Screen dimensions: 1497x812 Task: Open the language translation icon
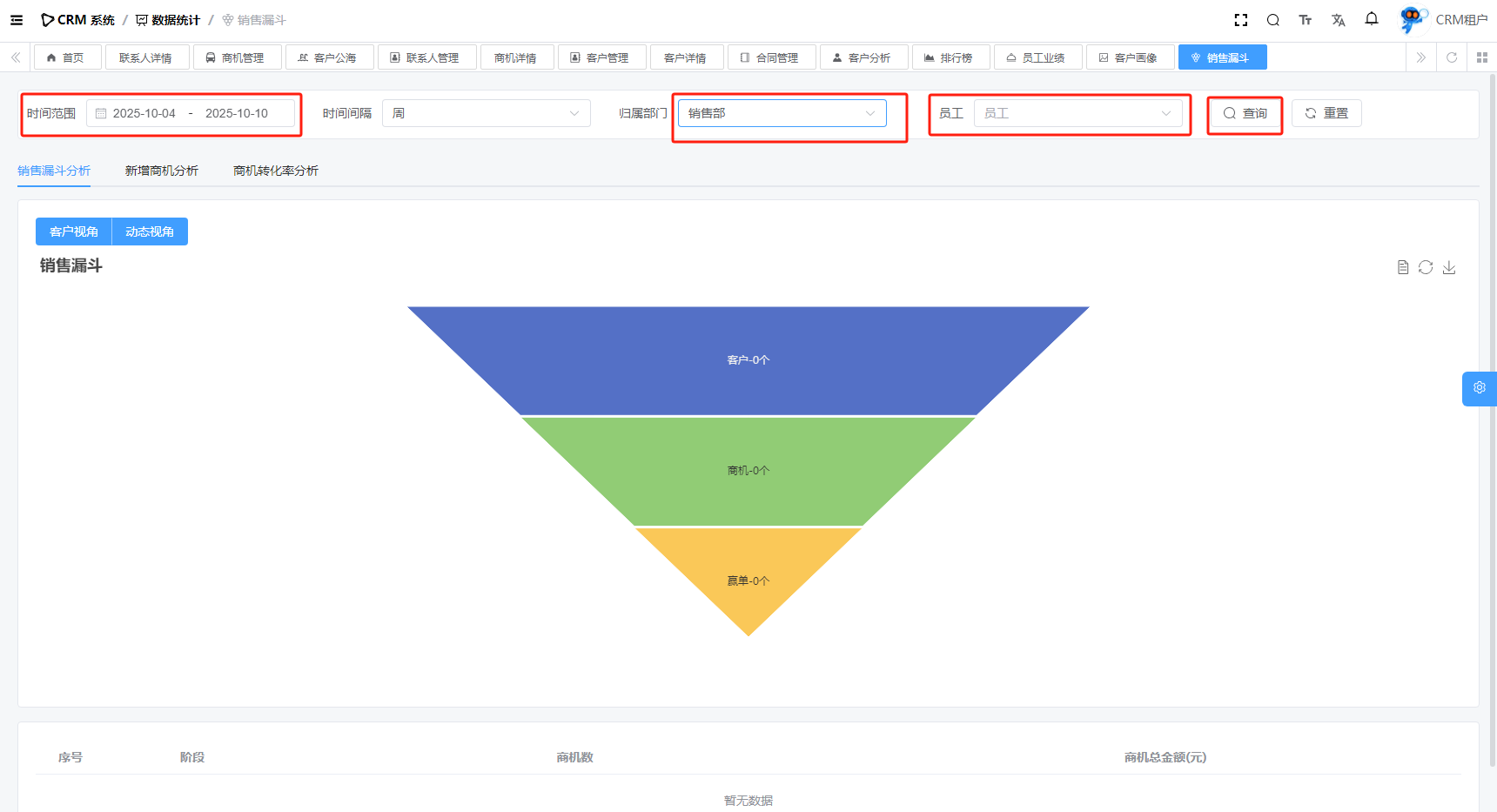[x=1338, y=20]
